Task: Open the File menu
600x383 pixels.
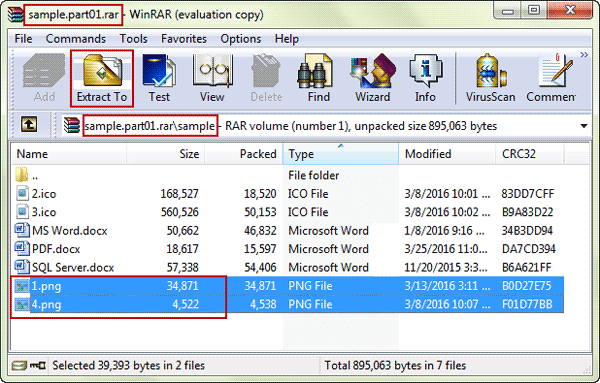Action: tap(23, 39)
